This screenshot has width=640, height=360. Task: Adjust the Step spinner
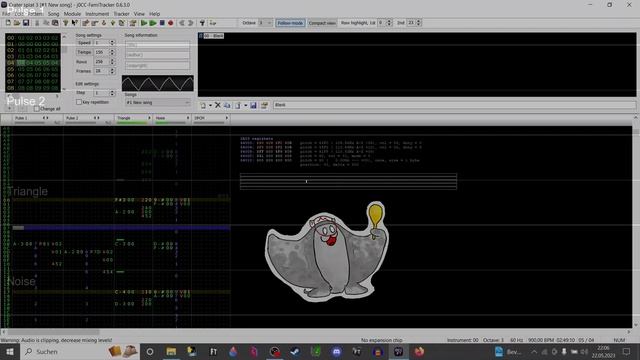click(112, 93)
